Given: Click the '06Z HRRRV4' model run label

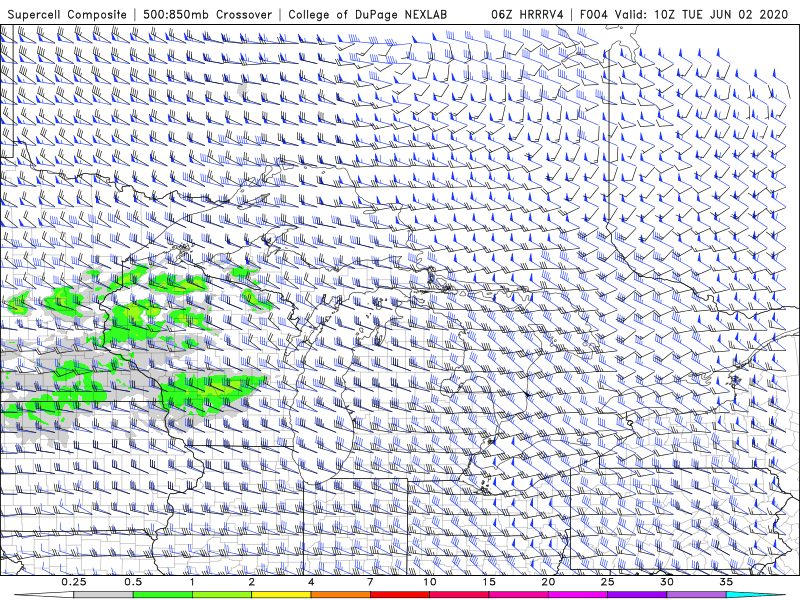Looking at the screenshot, I should pos(527,14).
